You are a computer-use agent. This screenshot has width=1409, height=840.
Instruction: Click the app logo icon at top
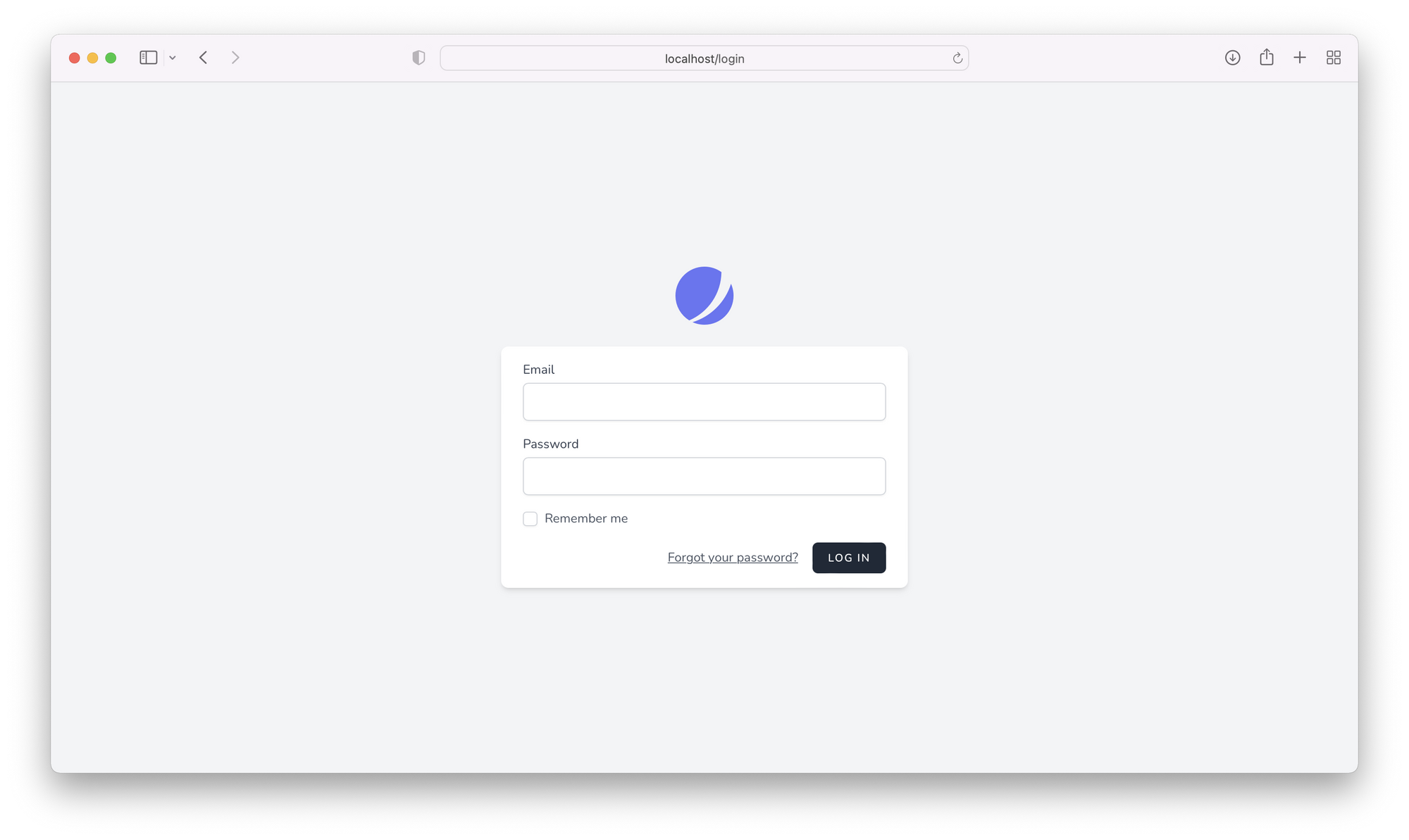pos(704,295)
